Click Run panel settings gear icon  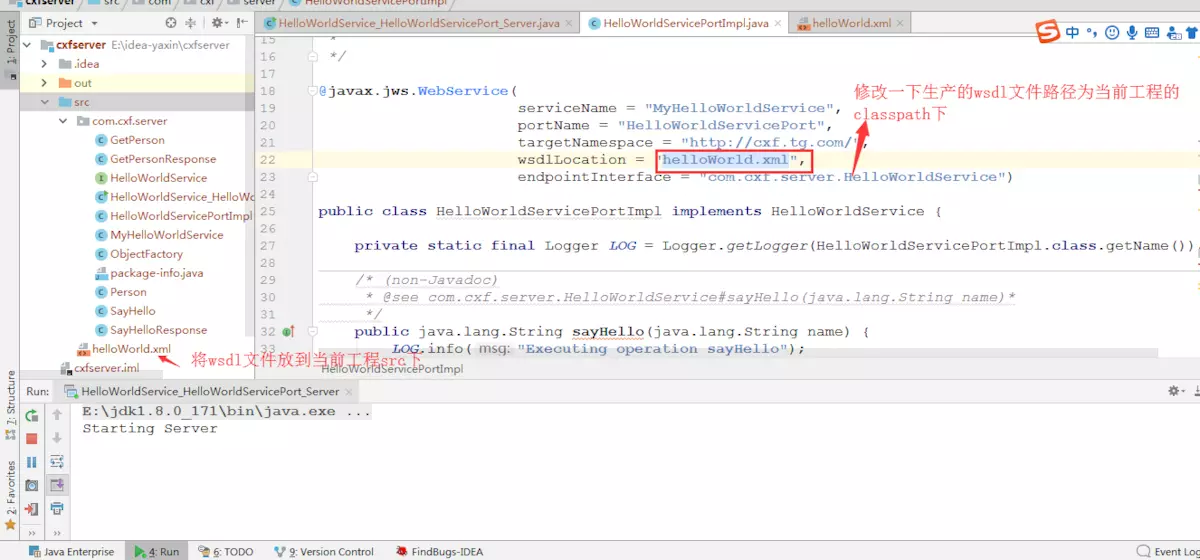(x=1174, y=391)
